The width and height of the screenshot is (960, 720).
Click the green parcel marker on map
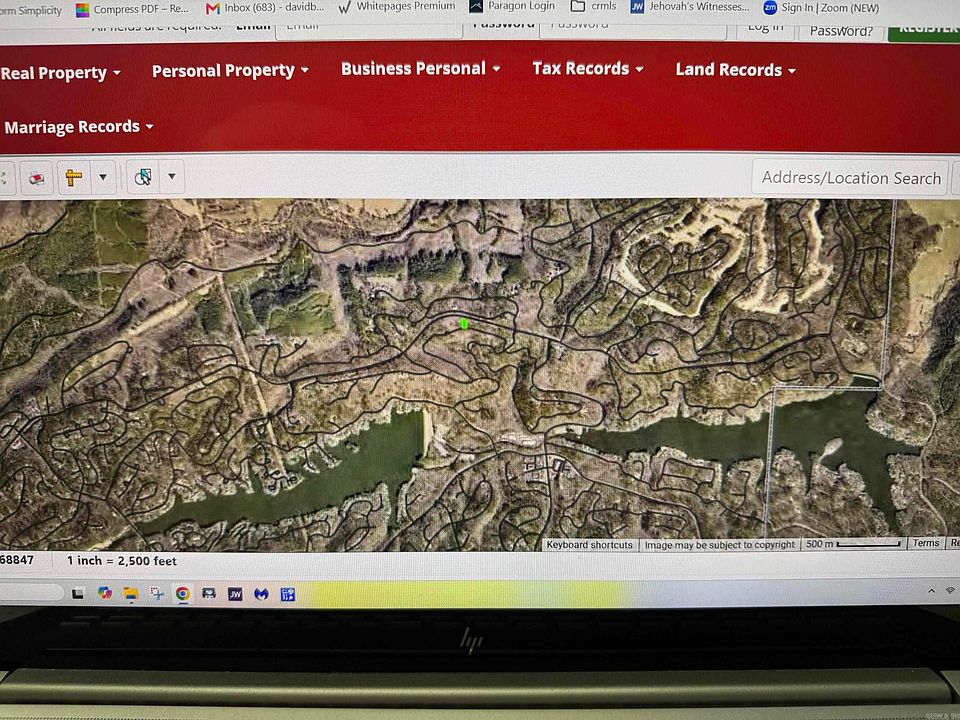[464, 323]
